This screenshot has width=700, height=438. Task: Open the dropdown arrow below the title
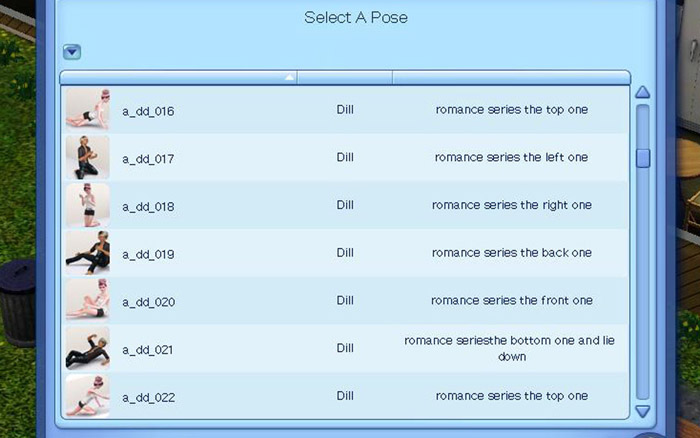coord(72,52)
